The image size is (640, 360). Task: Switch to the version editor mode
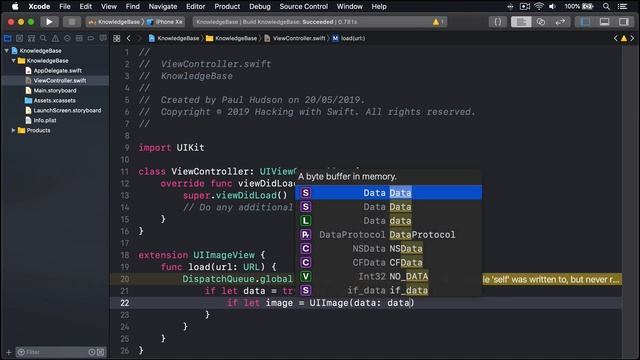pos(560,22)
